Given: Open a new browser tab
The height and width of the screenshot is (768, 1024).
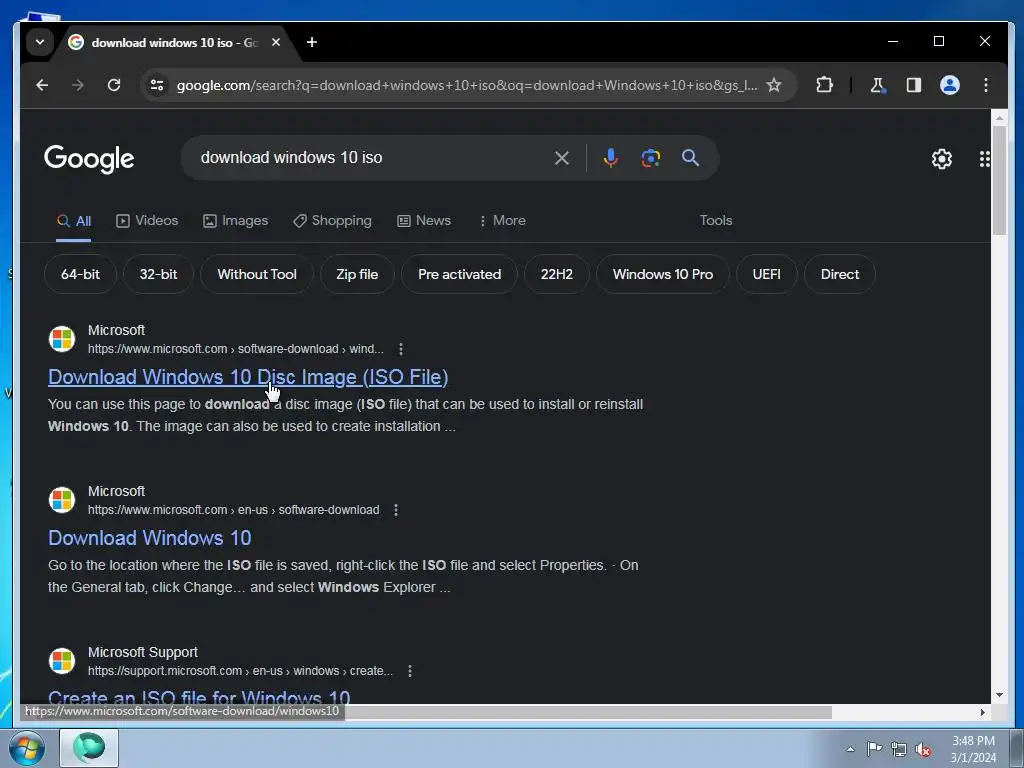Looking at the screenshot, I should (312, 42).
